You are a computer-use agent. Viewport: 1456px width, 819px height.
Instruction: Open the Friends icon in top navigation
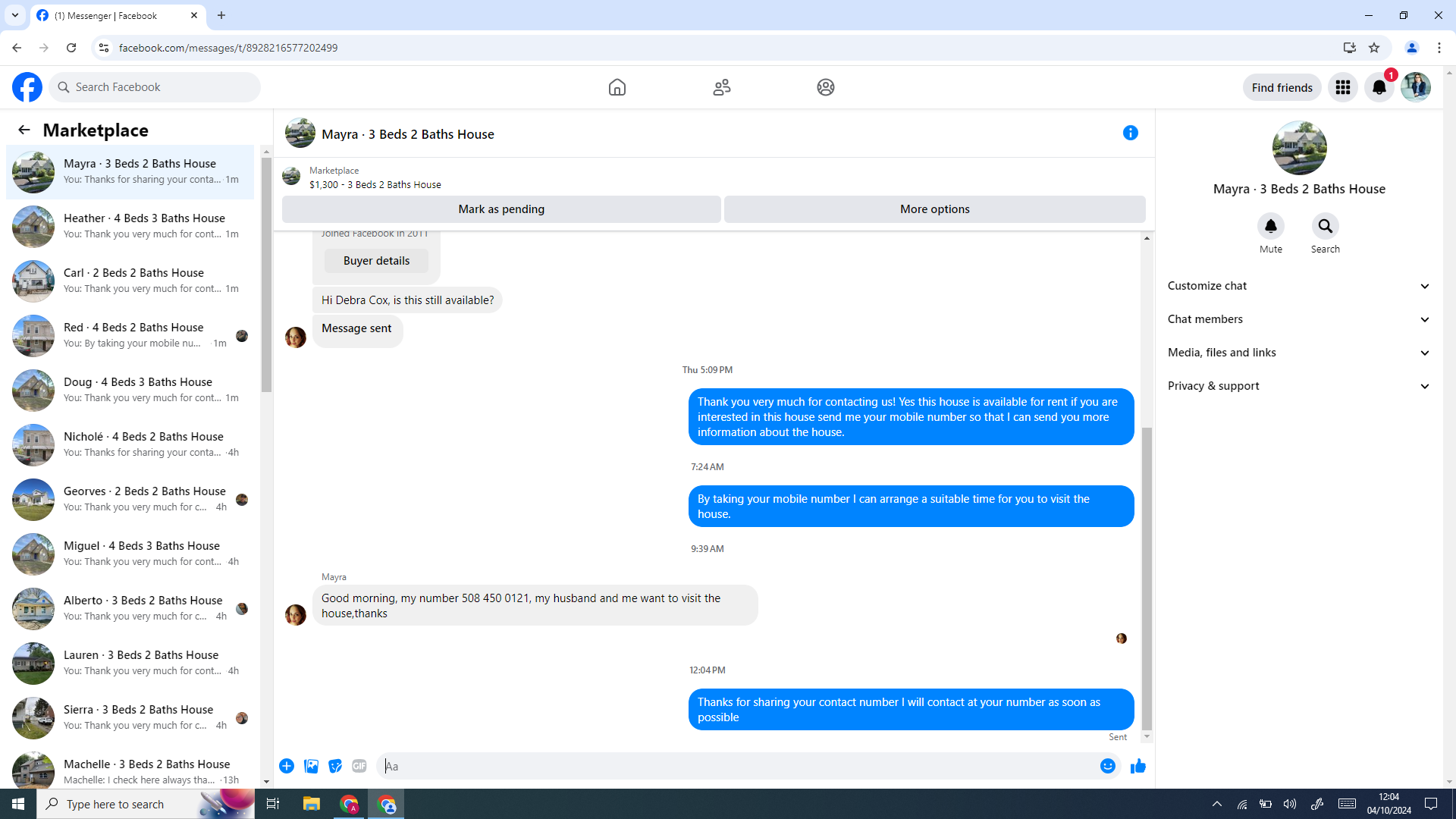(722, 87)
